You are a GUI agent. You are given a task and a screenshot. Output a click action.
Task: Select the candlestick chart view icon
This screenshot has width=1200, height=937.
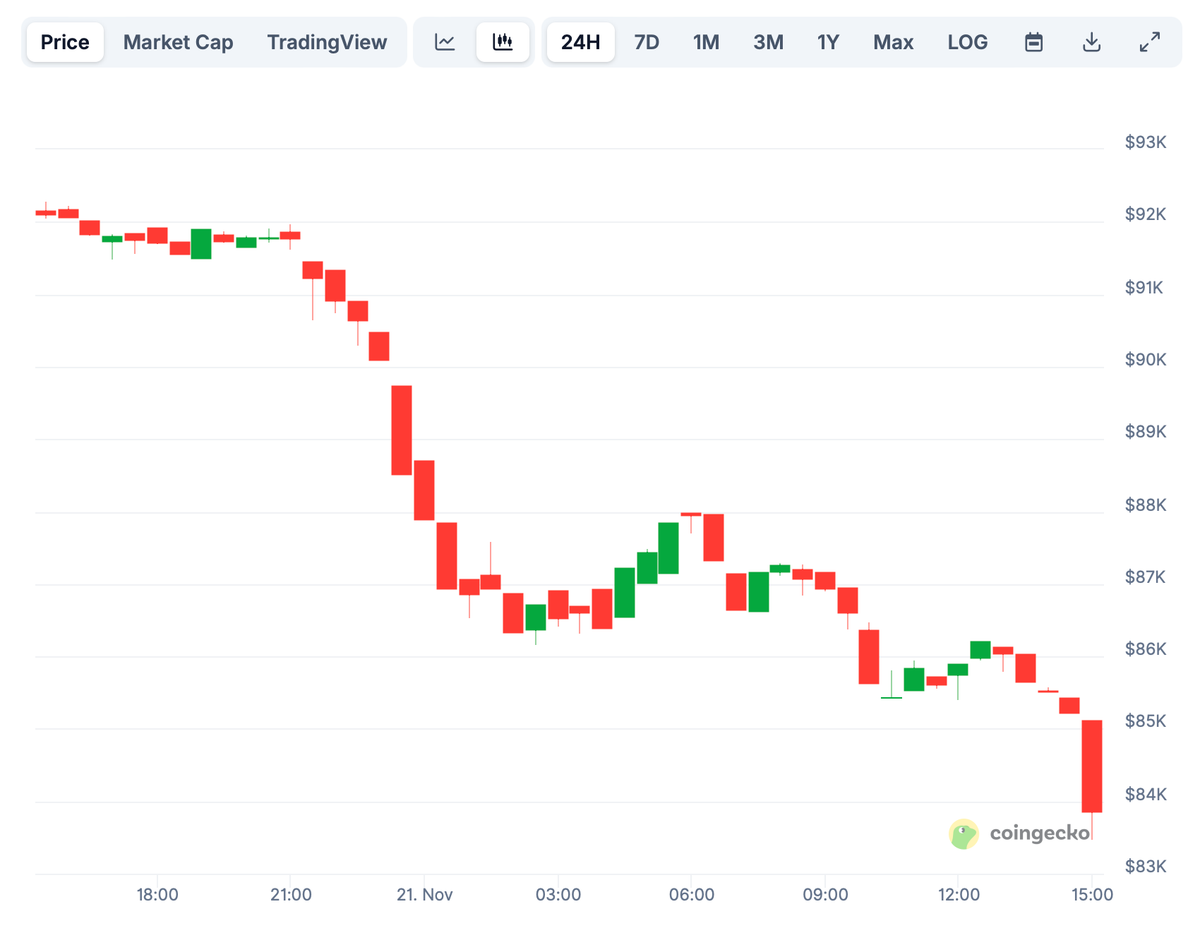[x=503, y=42]
